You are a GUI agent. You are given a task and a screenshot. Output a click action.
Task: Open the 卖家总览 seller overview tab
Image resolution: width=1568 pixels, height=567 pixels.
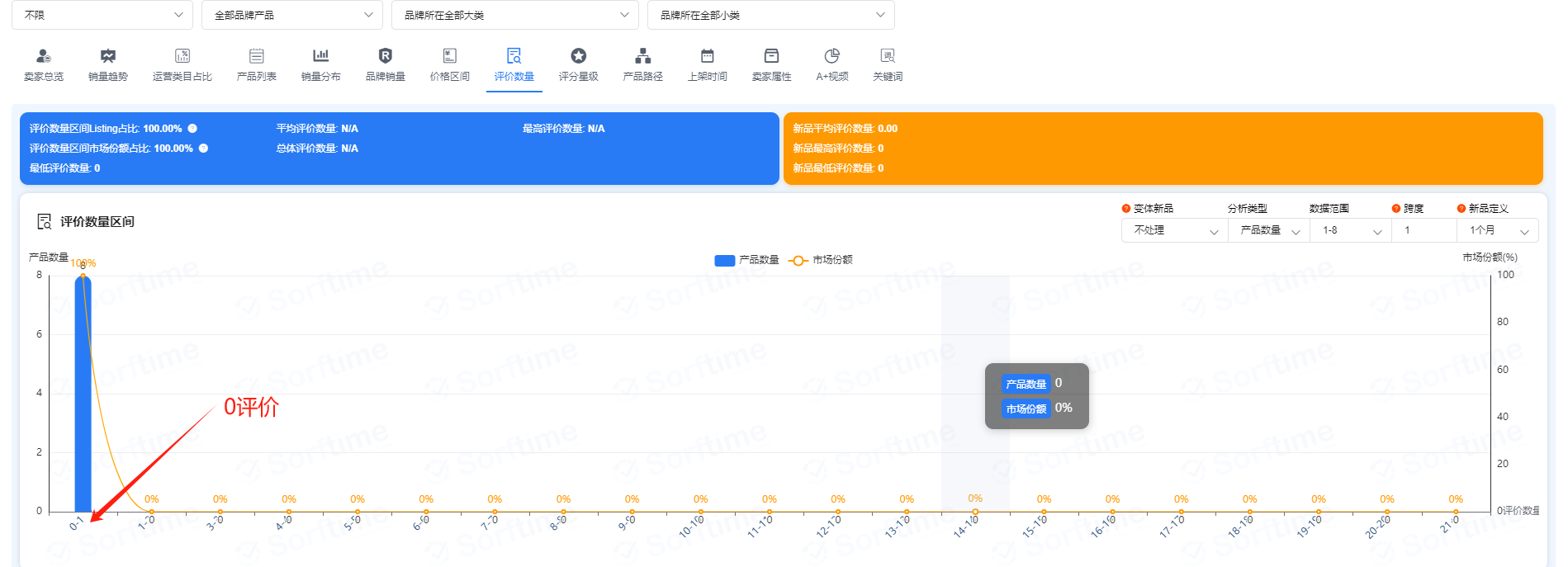tap(44, 65)
